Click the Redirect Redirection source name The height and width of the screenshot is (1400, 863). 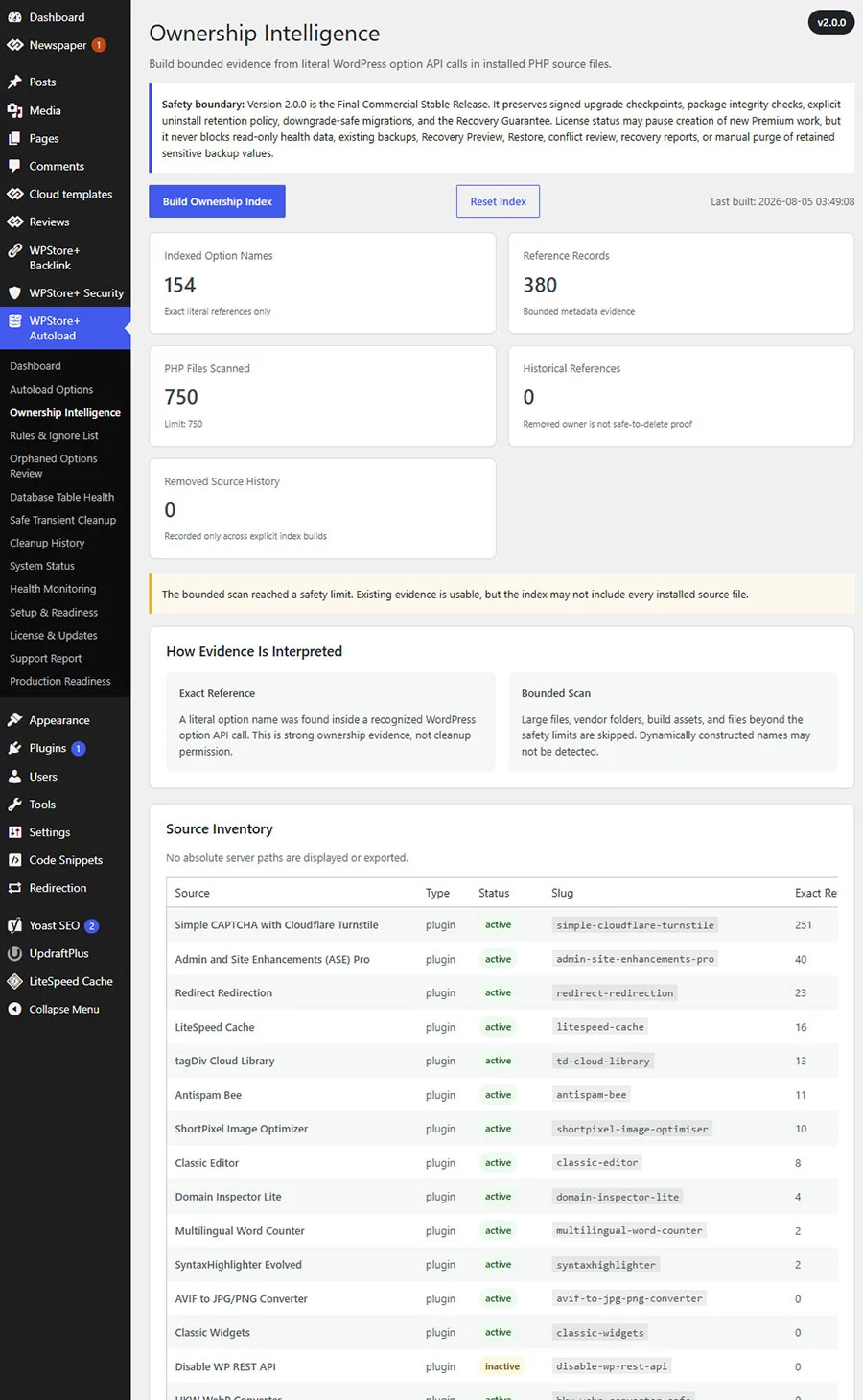[x=223, y=993]
